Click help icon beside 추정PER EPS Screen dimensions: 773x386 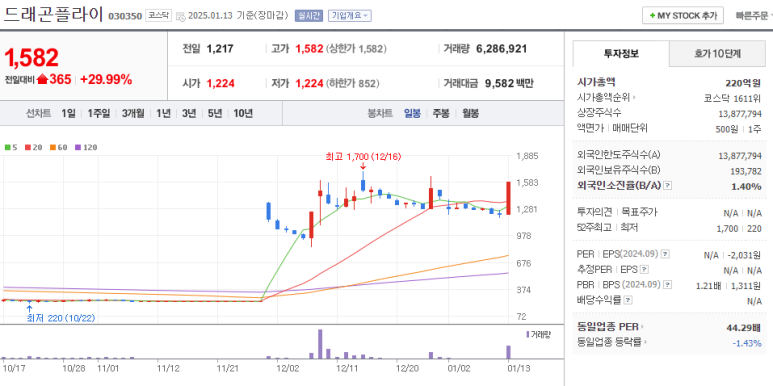click(644, 270)
